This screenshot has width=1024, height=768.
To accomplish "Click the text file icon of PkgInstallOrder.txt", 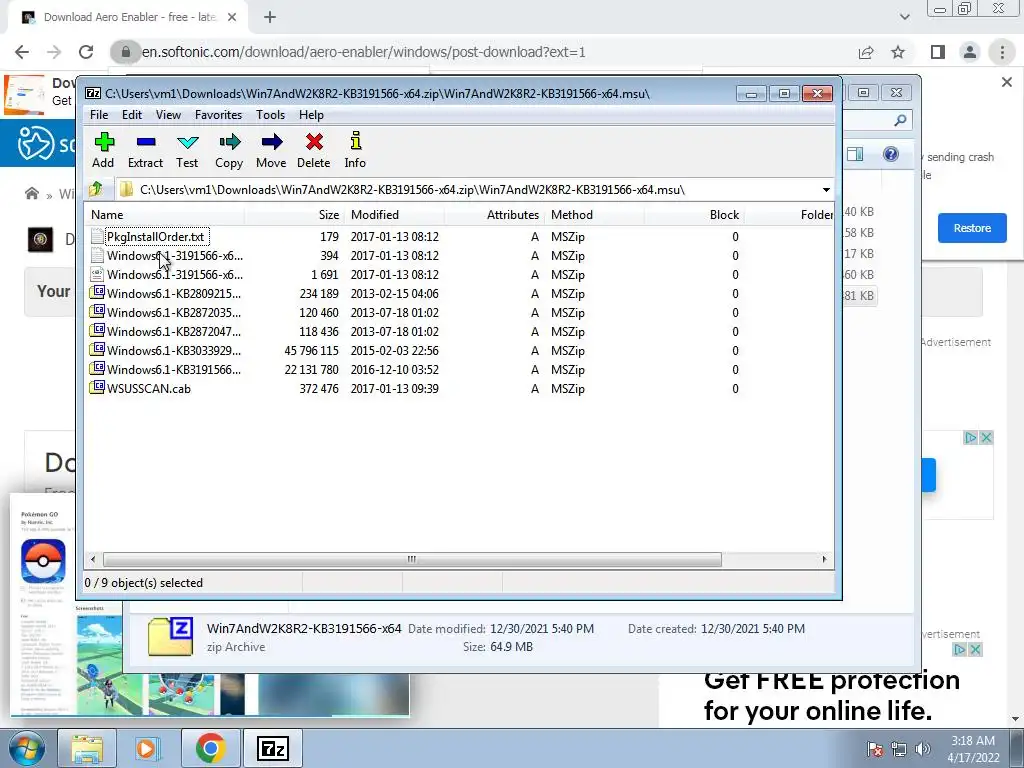I will point(97,236).
